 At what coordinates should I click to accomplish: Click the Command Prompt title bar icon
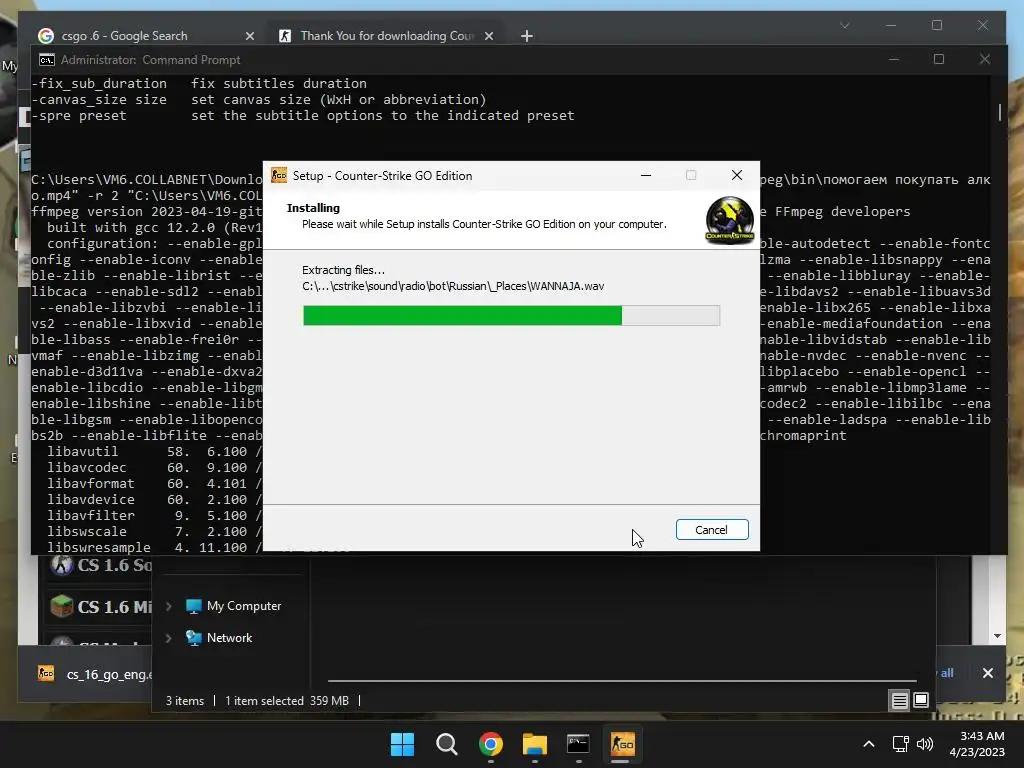46,60
